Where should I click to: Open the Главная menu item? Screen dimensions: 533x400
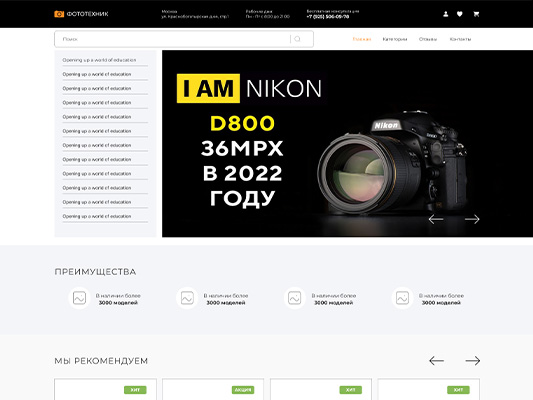click(362, 39)
